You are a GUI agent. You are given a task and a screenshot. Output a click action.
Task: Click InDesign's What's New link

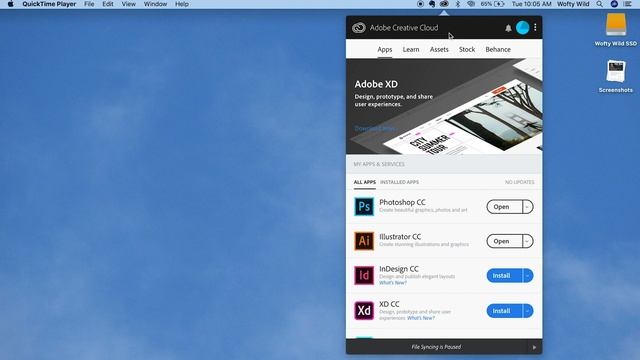(393, 283)
